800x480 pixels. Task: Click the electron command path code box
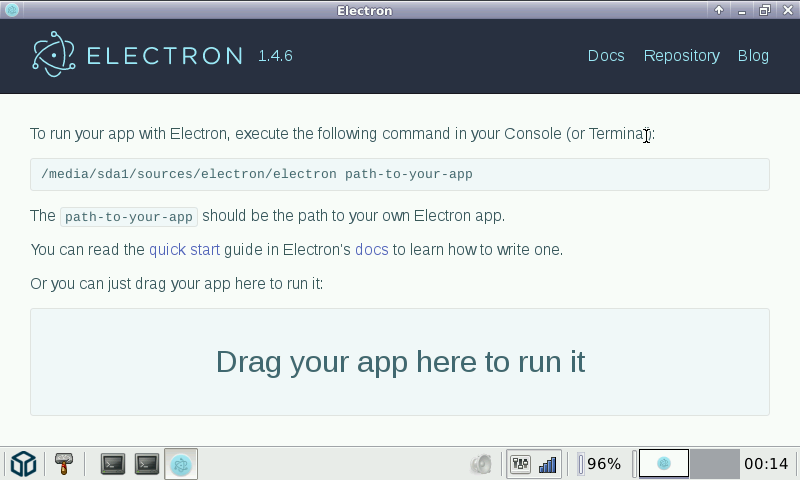[x=400, y=174]
